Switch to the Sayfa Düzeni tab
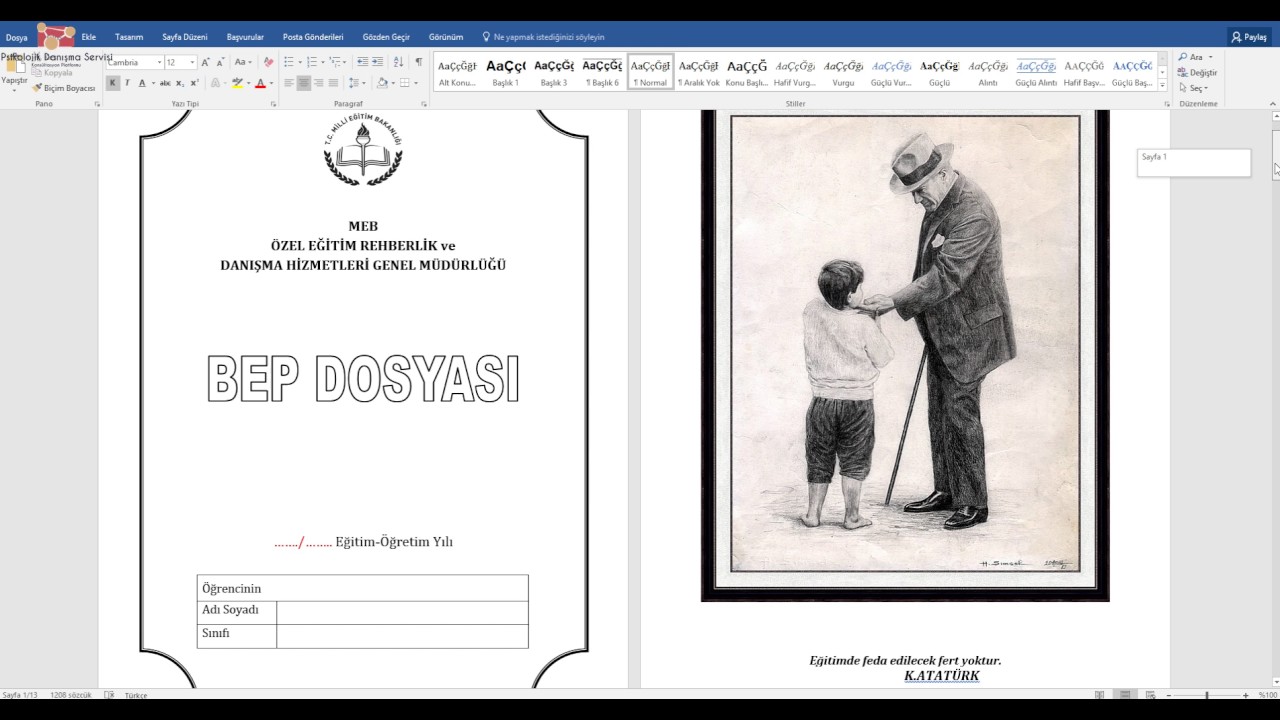The height and width of the screenshot is (720, 1280). [x=185, y=37]
